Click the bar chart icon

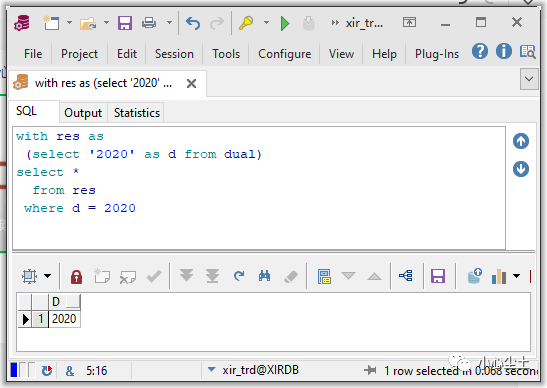[499, 276]
